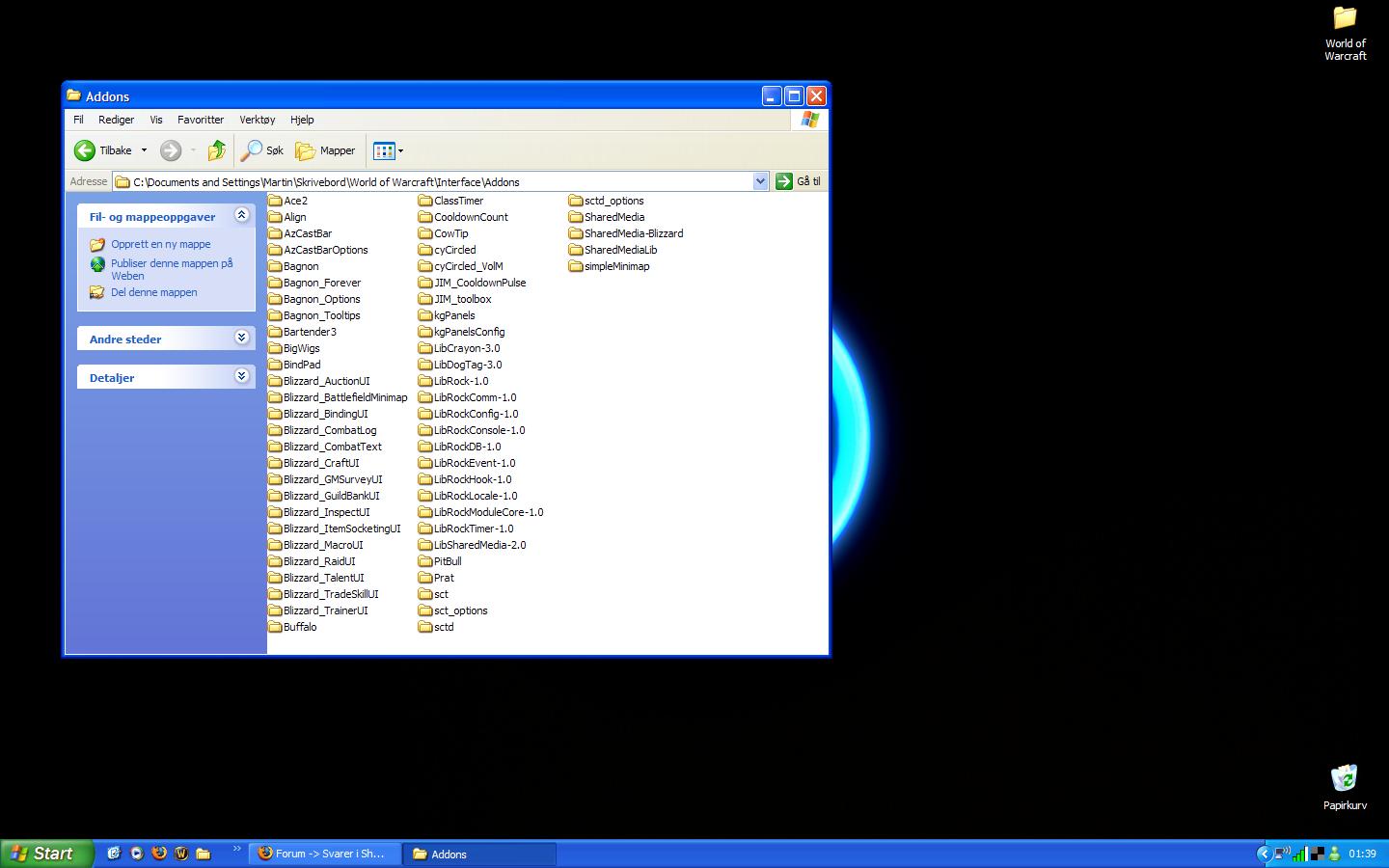Select the LibSharedMedia-2.0 folder name
The height and width of the screenshot is (868, 1389).
(x=479, y=545)
